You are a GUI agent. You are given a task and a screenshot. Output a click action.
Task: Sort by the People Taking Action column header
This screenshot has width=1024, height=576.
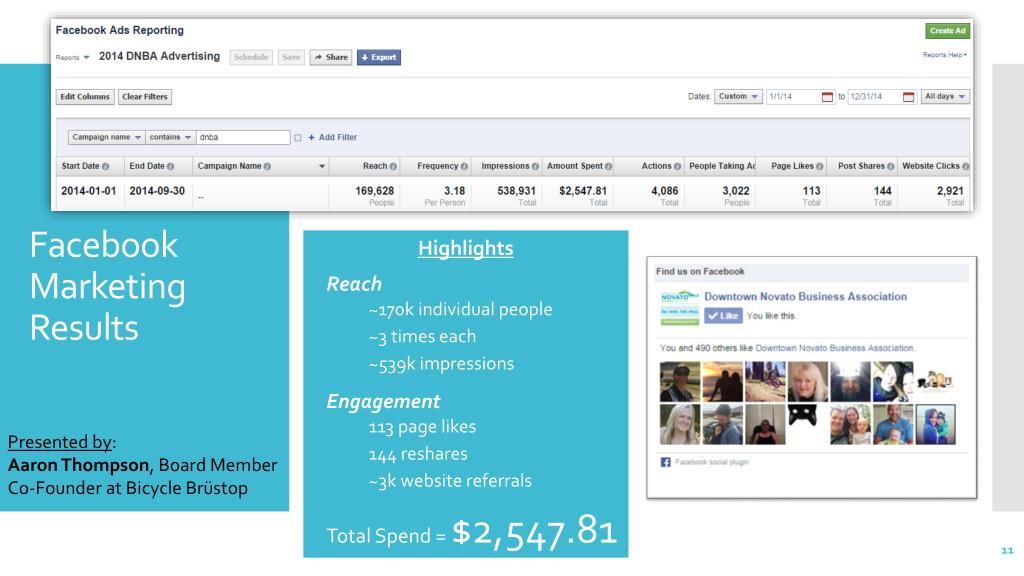[x=722, y=166]
